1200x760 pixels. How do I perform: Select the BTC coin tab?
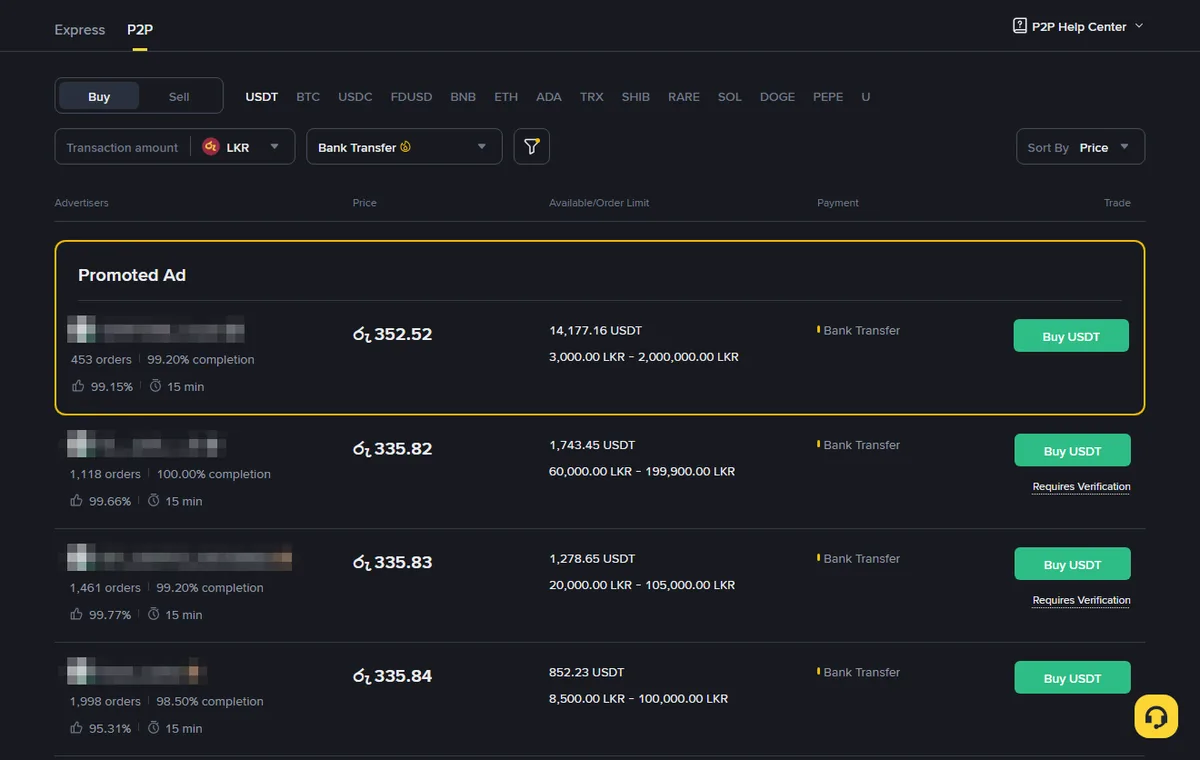[x=308, y=97]
